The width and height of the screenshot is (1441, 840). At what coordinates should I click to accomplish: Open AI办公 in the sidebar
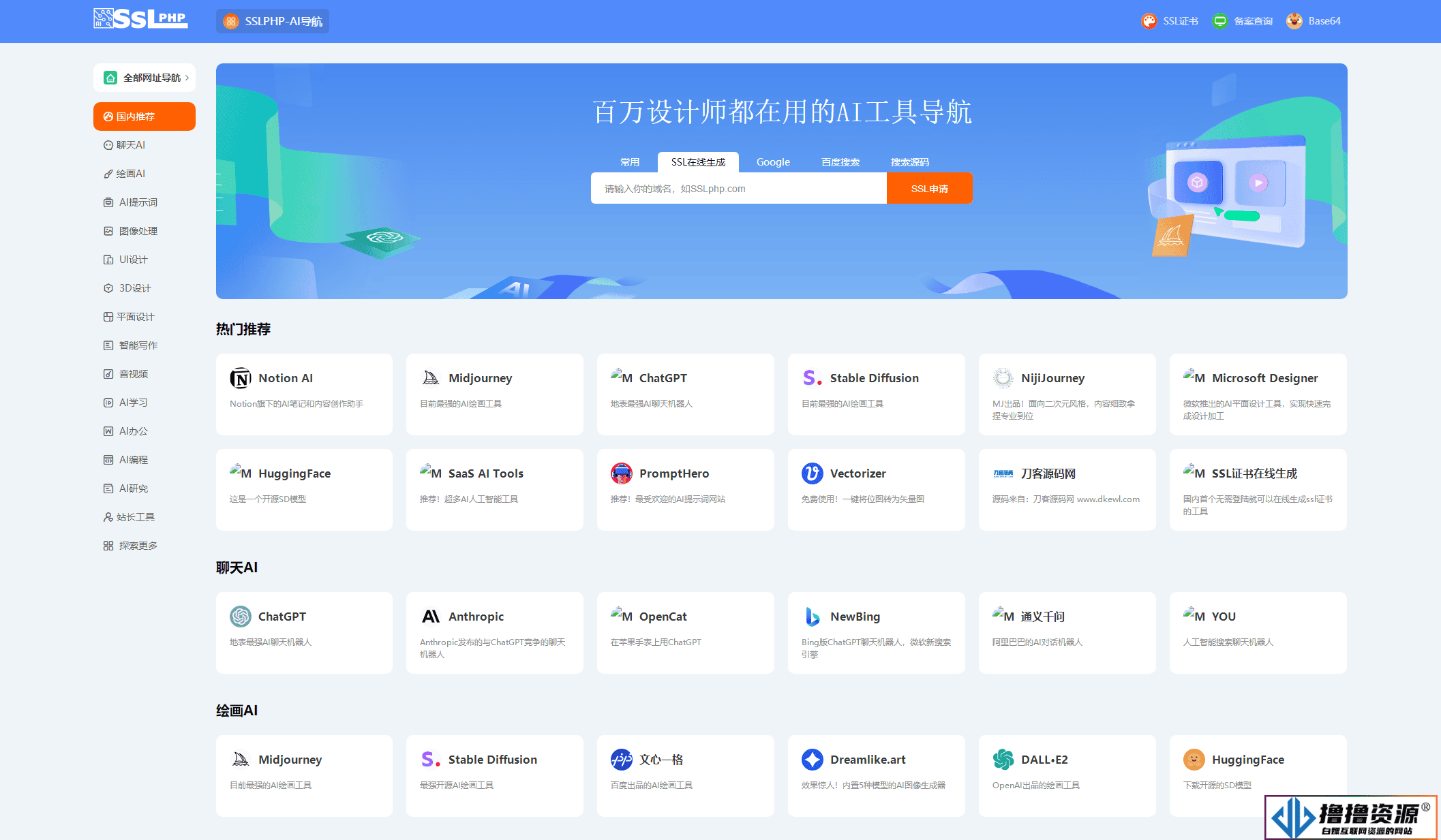(145, 431)
